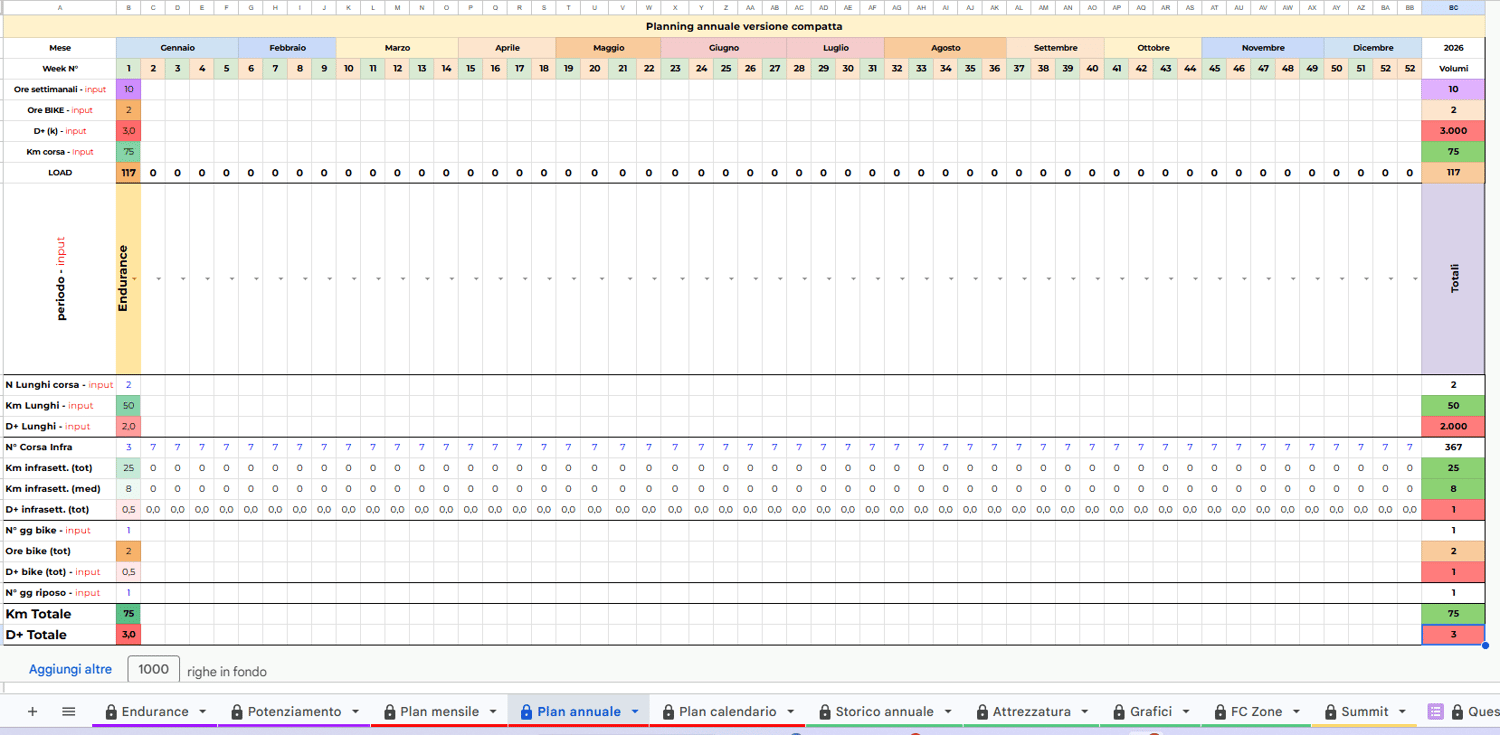This screenshot has width=1500, height=735.
Task: Select the Marzo month header cell
Action: click(x=397, y=48)
